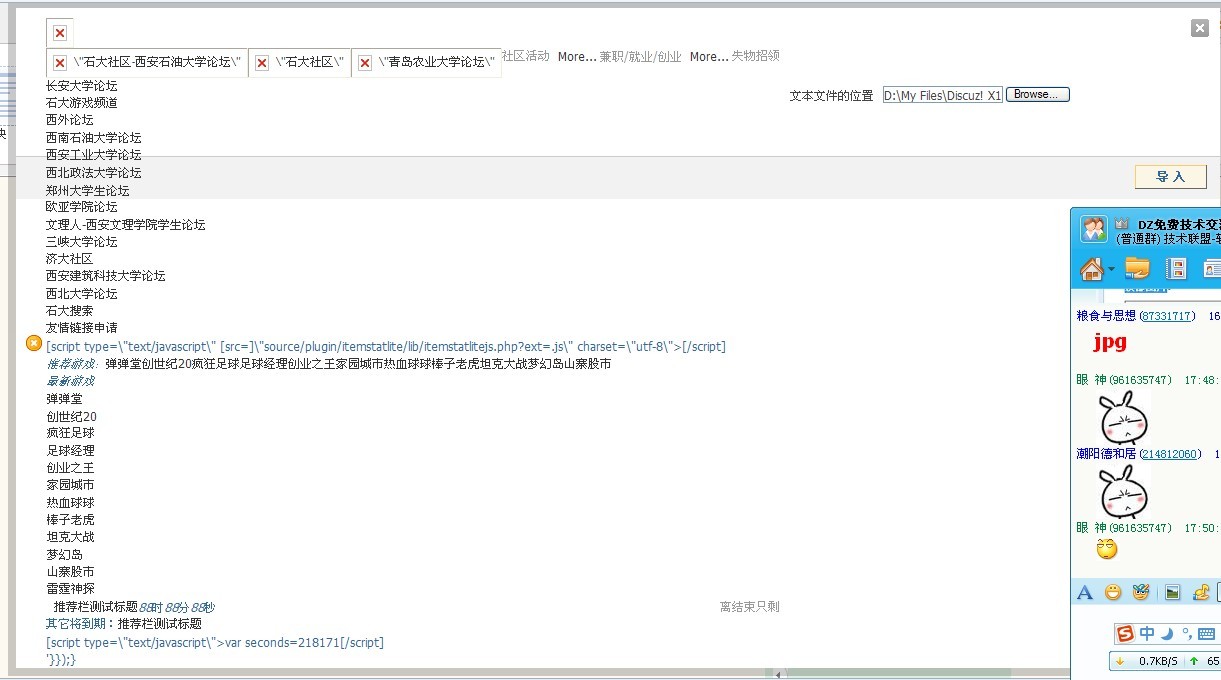Open the 棒子老虎 game link in list
This screenshot has width=1221, height=680.
(70, 520)
